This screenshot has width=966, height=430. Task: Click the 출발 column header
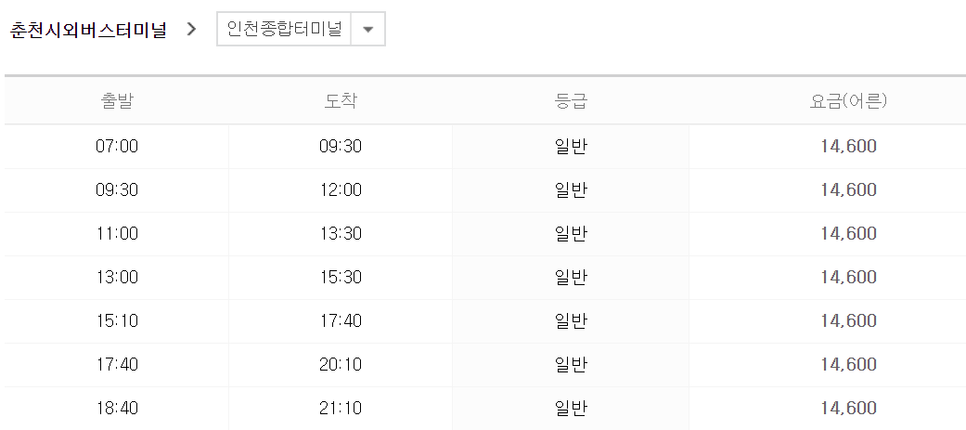click(116, 102)
